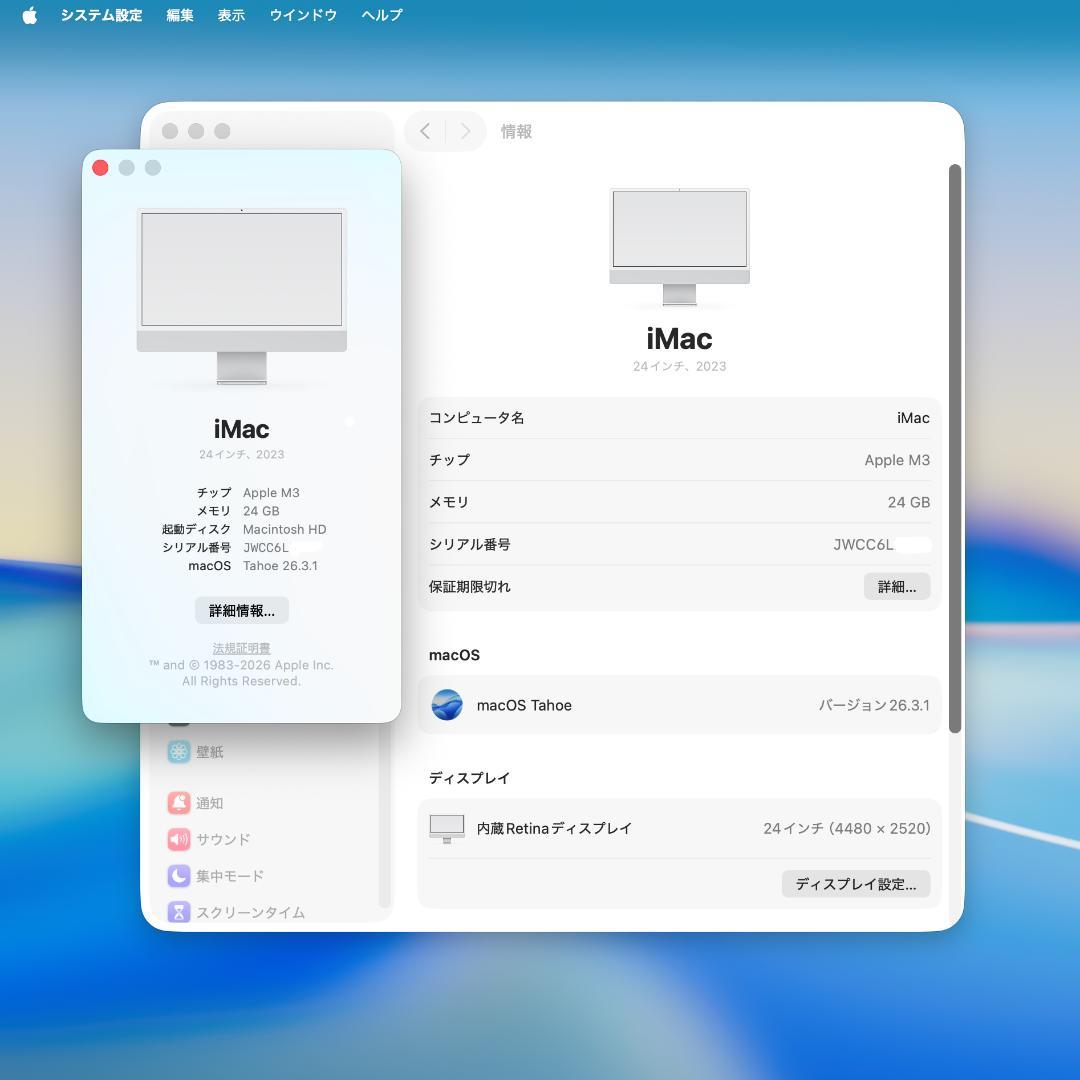Click the macOS Tahoe label
Image resolution: width=1080 pixels, height=1080 pixels.
click(x=524, y=705)
